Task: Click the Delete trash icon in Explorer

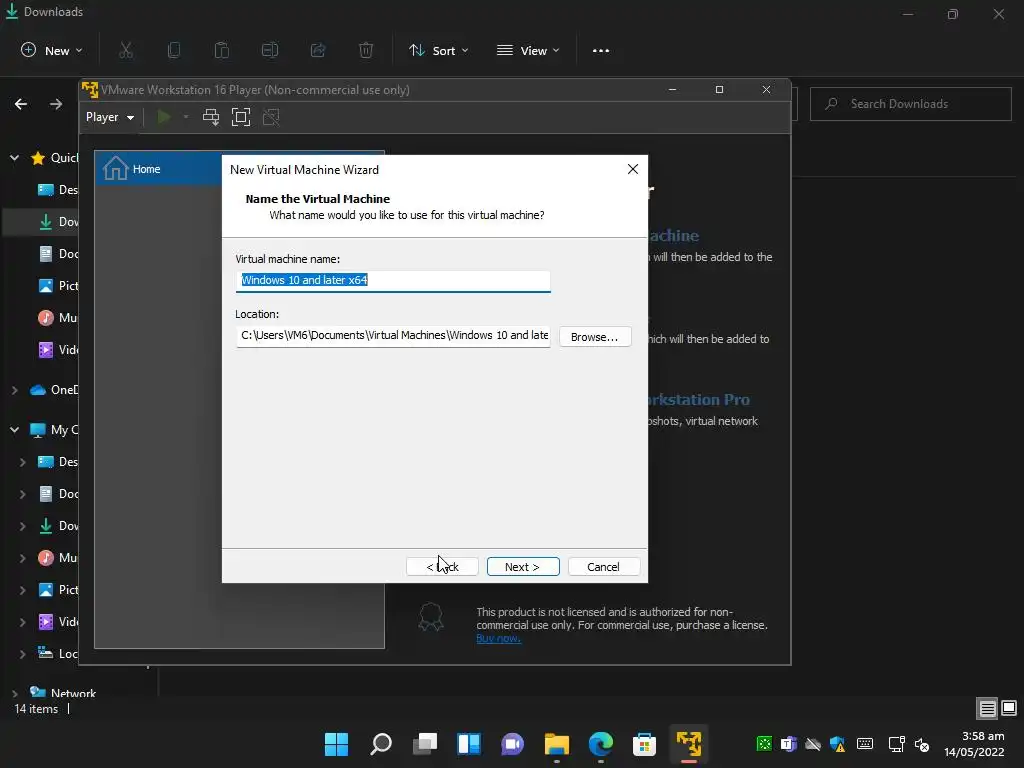Action: coord(366,50)
